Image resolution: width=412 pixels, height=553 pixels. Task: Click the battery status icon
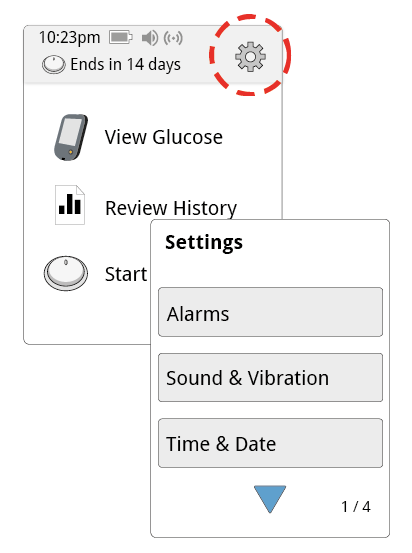coord(121,37)
